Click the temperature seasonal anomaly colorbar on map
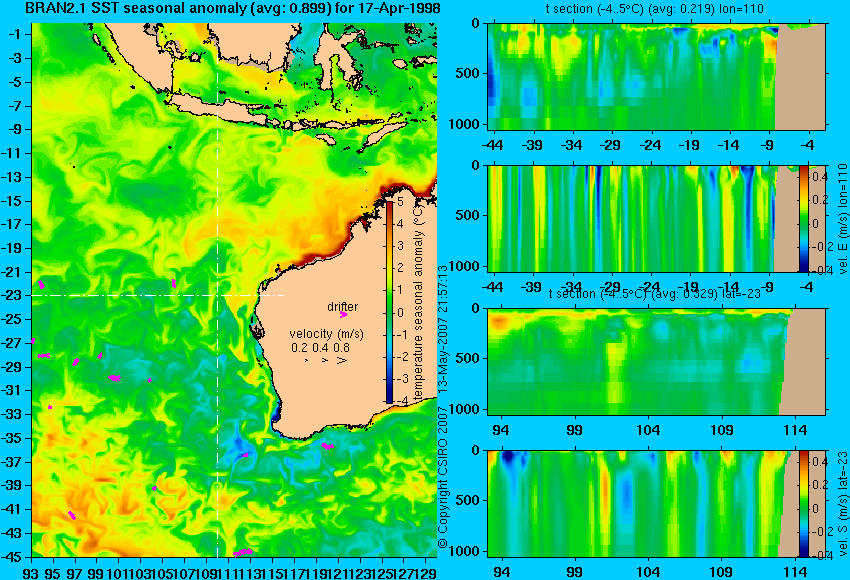Image resolution: width=850 pixels, height=580 pixels. [x=390, y=301]
